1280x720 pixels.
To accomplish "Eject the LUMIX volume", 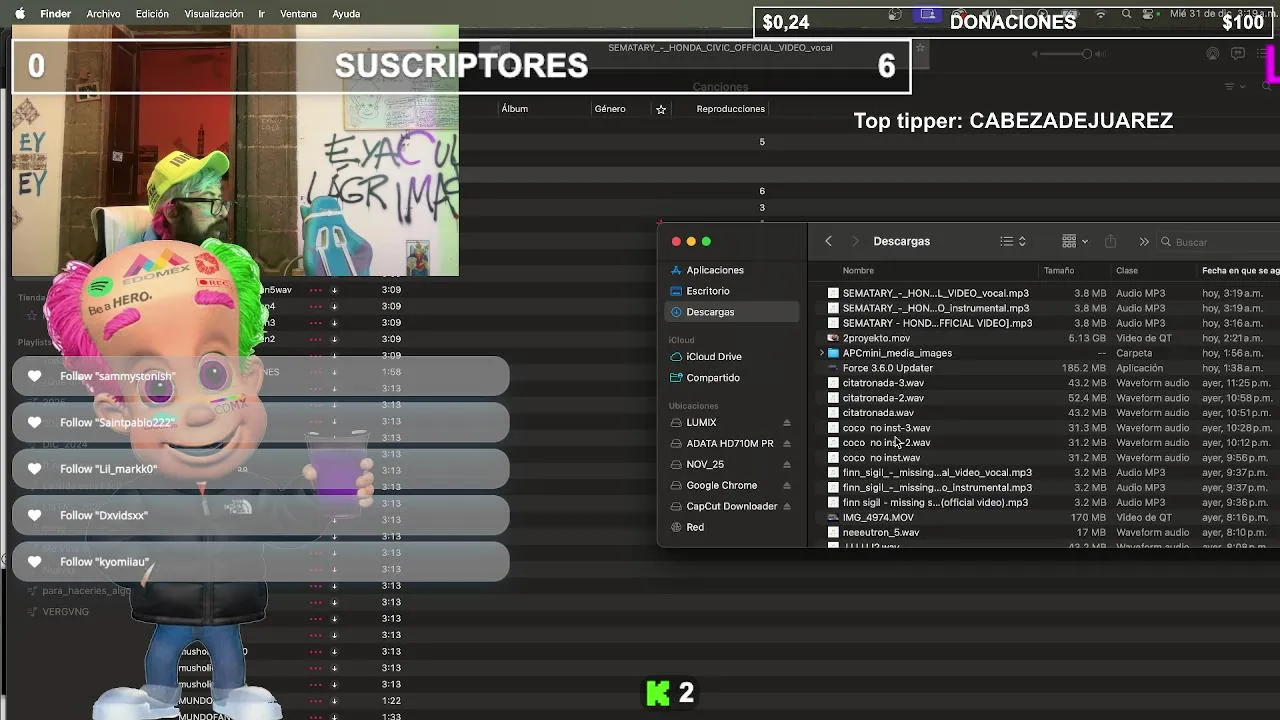I will pyautogui.click(x=787, y=423).
